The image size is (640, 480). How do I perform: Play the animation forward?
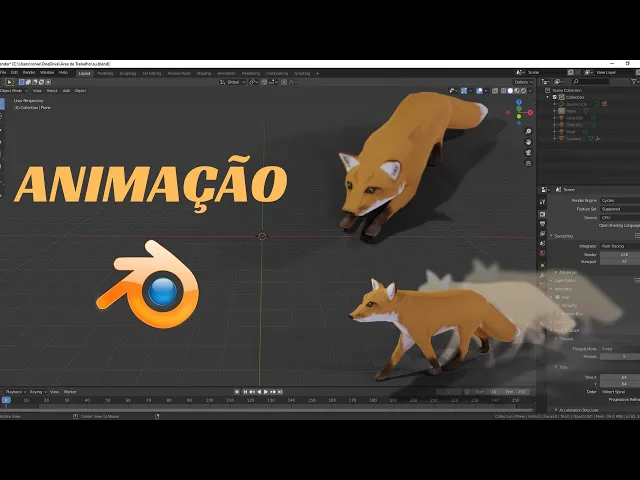[266, 391]
